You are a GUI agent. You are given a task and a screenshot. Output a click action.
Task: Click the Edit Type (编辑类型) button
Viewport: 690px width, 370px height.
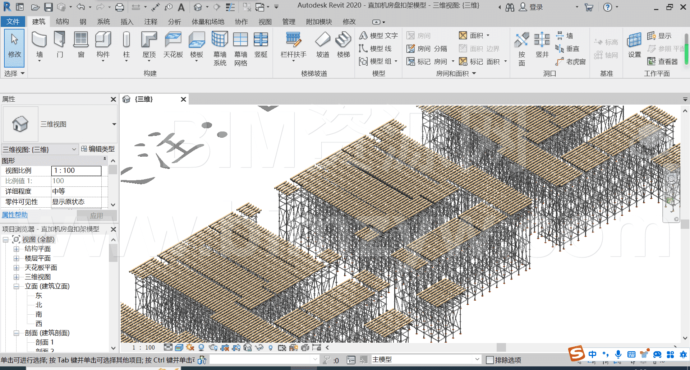pyautogui.click(x=98, y=149)
